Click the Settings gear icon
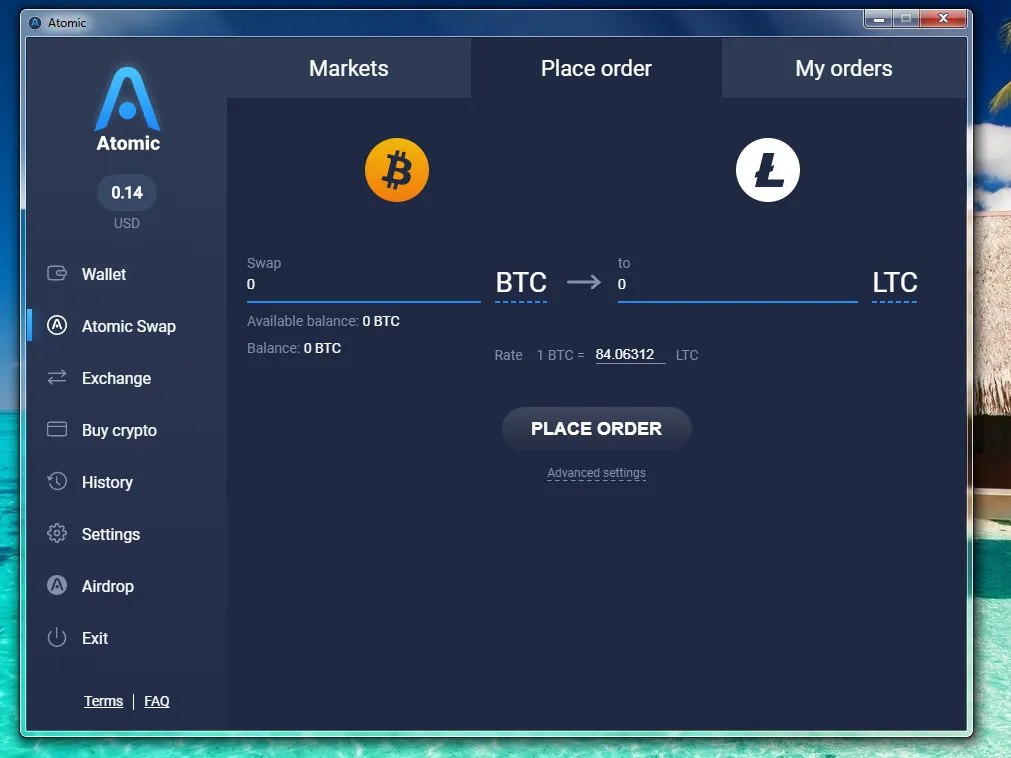This screenshot has width=1011, height=758. tap(57, 533)
